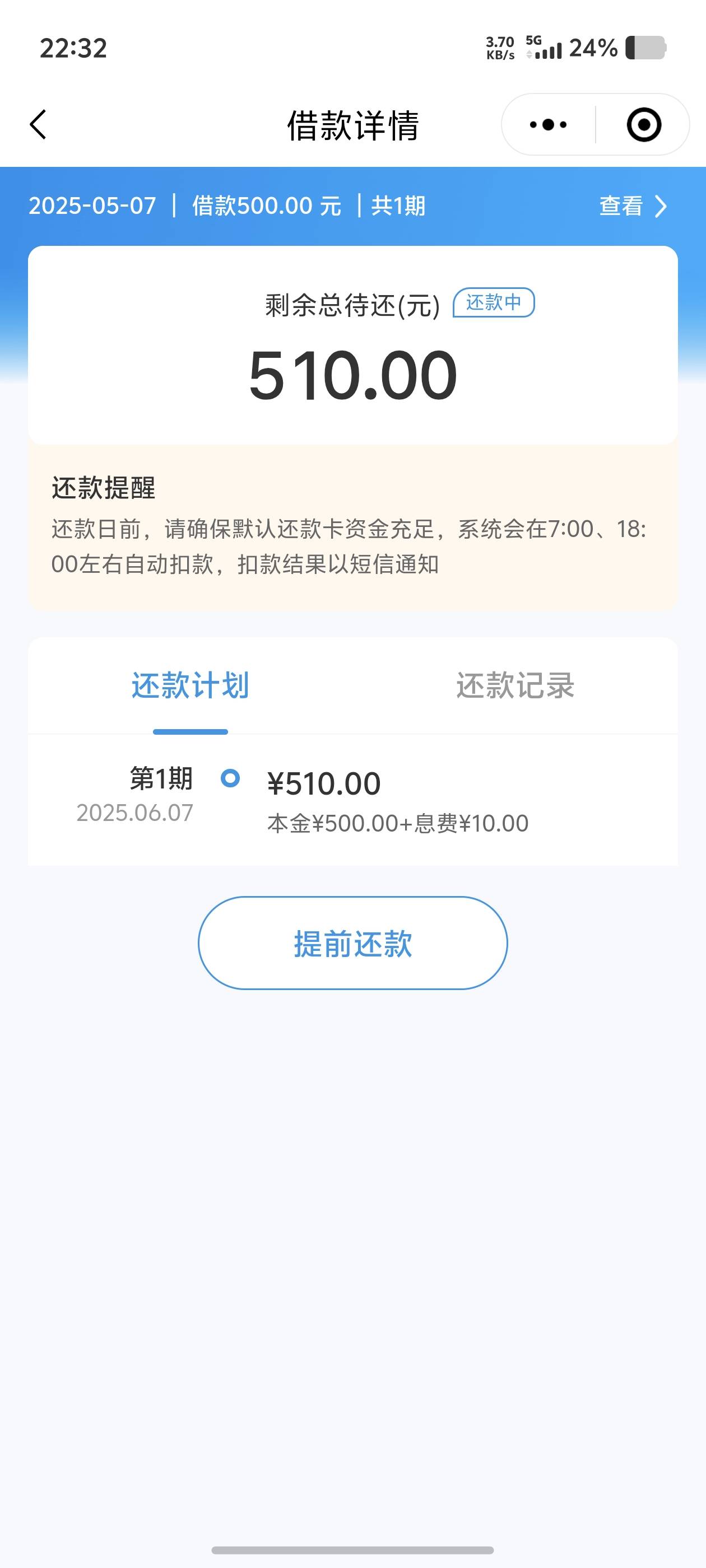
Task: Tap the 还款提醒 notice box
Action: point(352,526)
